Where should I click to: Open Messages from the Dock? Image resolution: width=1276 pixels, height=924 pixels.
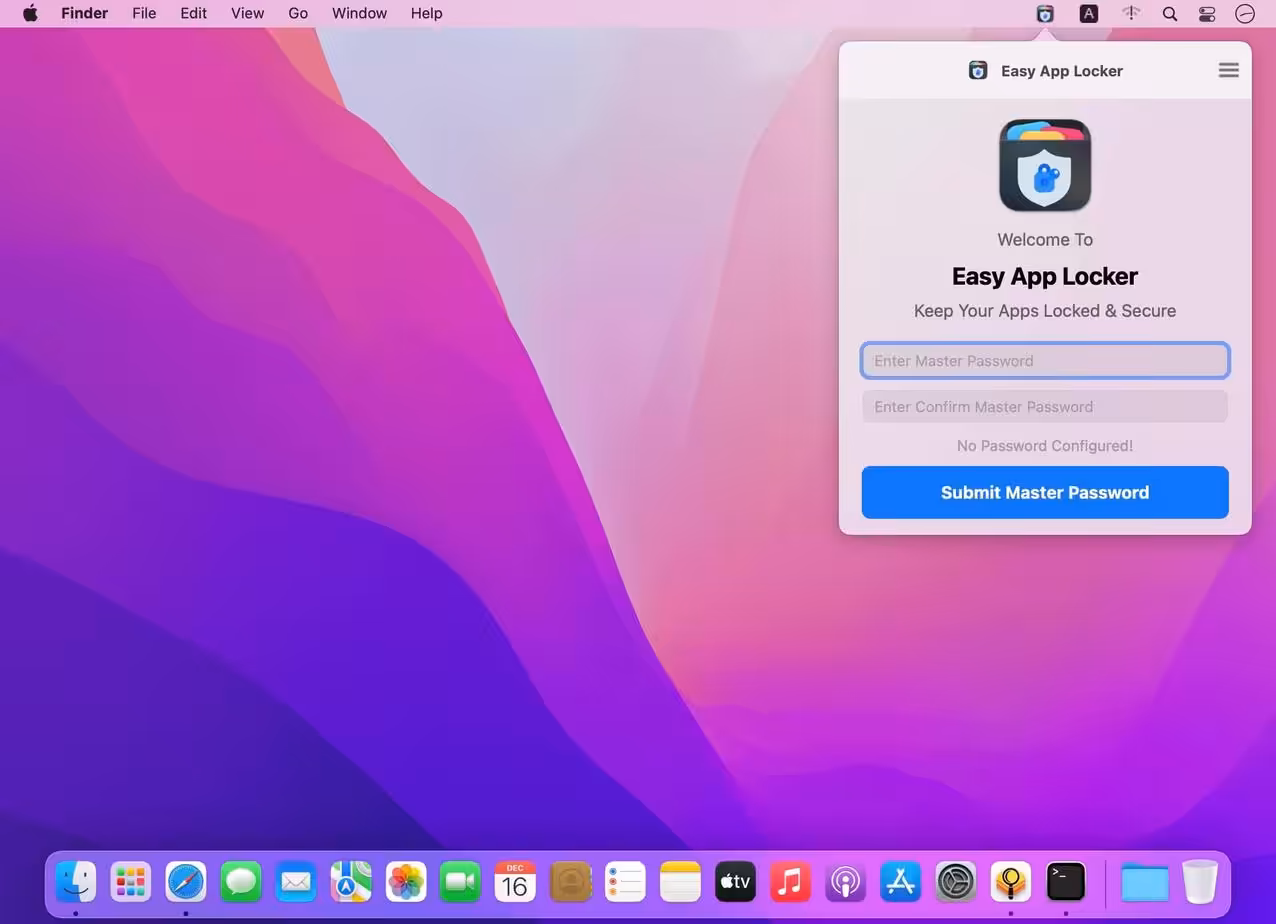point(241,882)
